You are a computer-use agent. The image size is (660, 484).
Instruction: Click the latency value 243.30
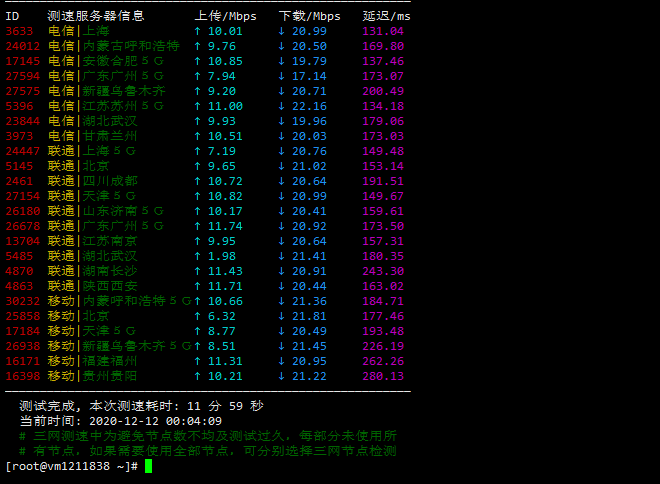click(383, 271)
